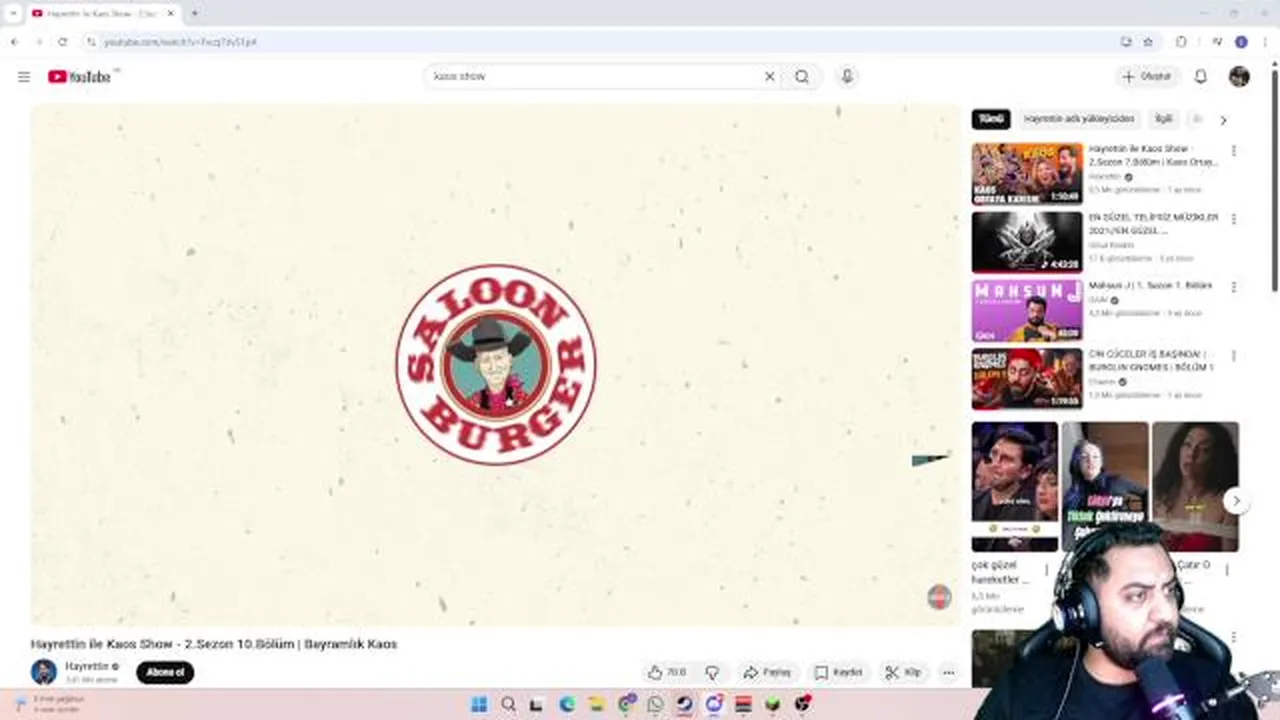Select the İlgili filter chip
The image size is (1280, 720).
tap(1163, 119)
